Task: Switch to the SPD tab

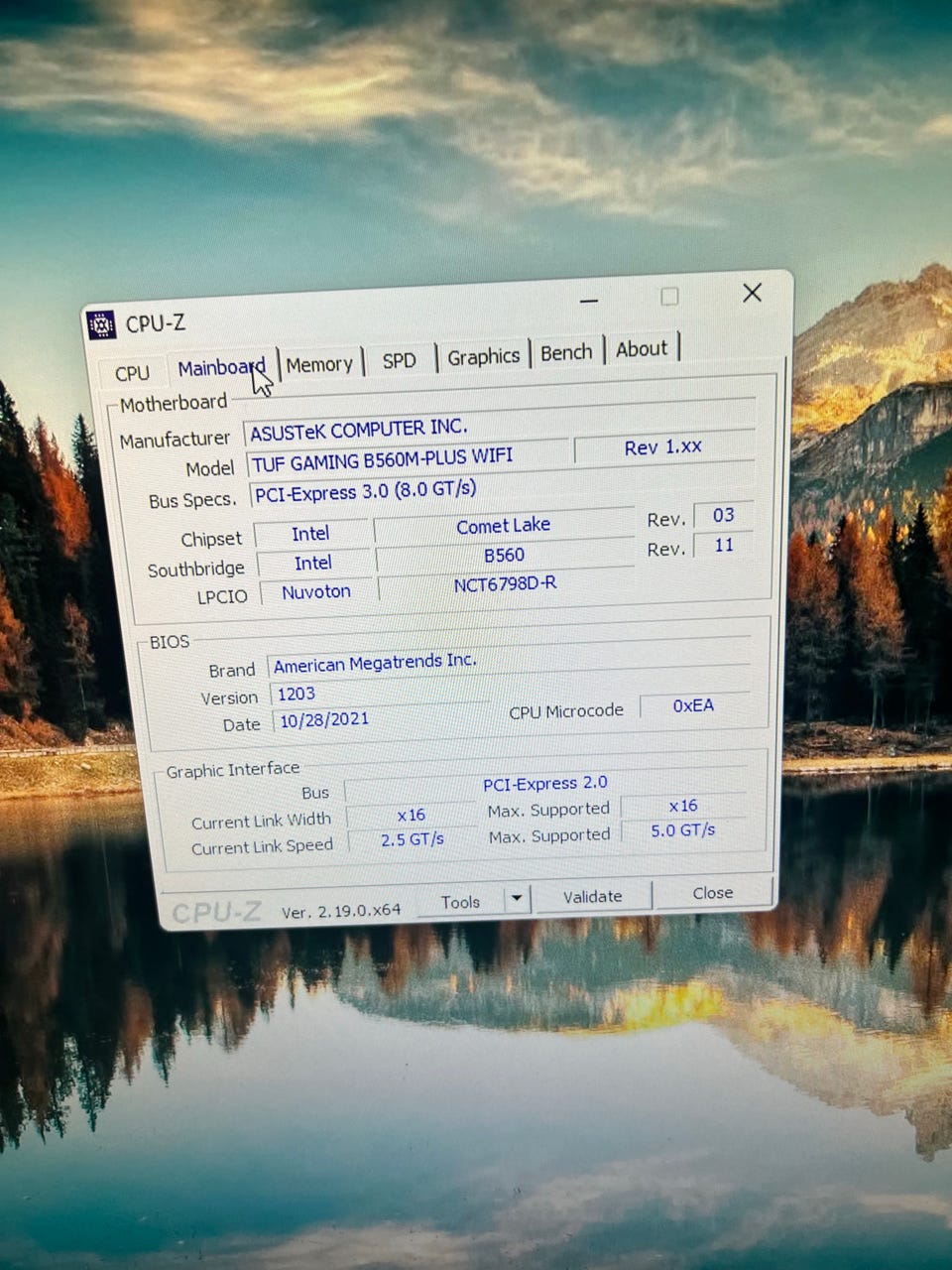Action: point(399,360)
